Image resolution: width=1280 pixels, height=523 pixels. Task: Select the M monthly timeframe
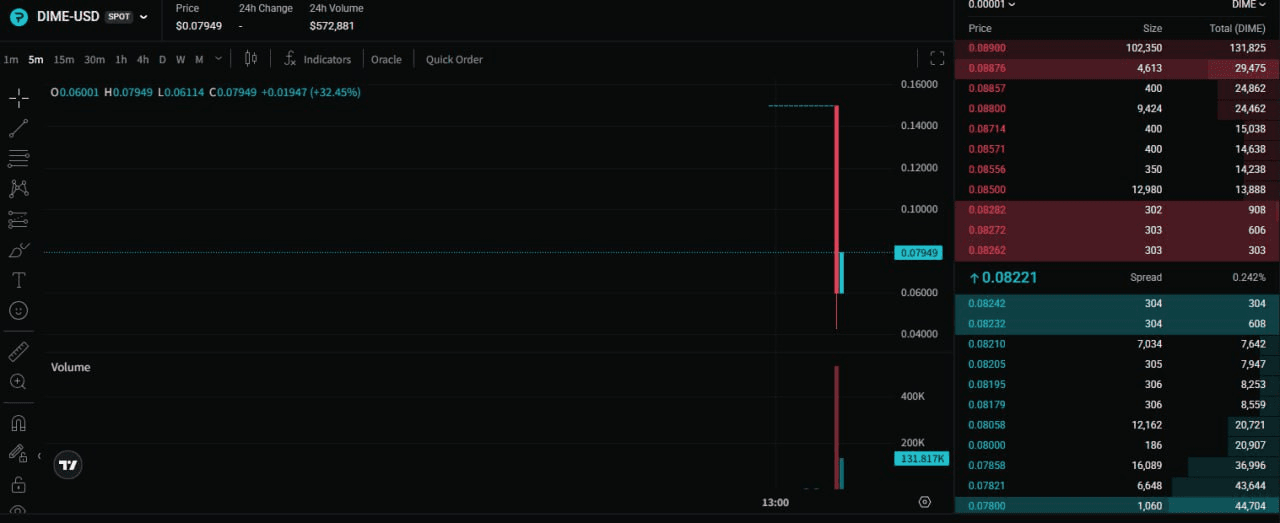(199, 59)
